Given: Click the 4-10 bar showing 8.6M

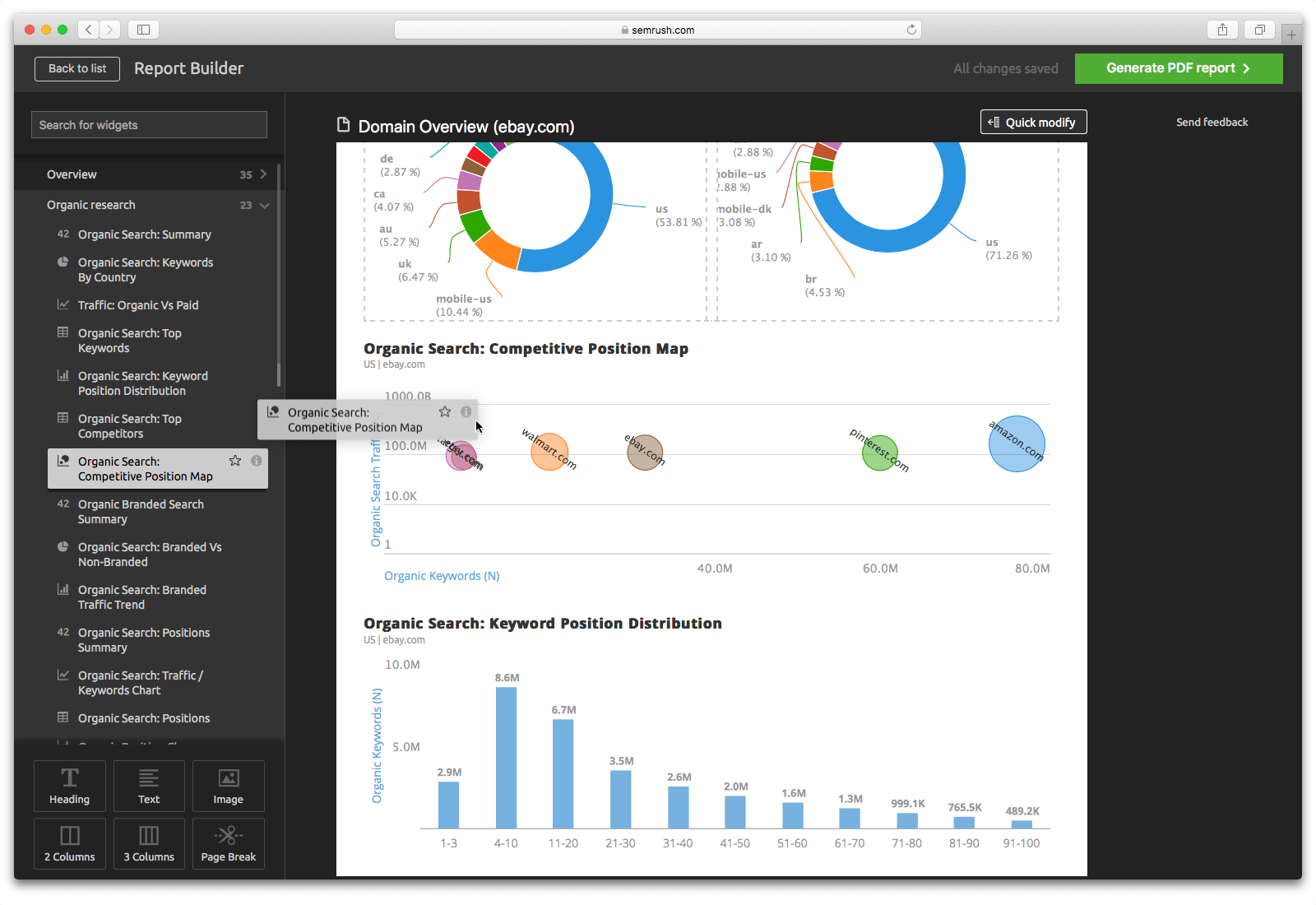Looking at the screenshot, I should (506, 758).
